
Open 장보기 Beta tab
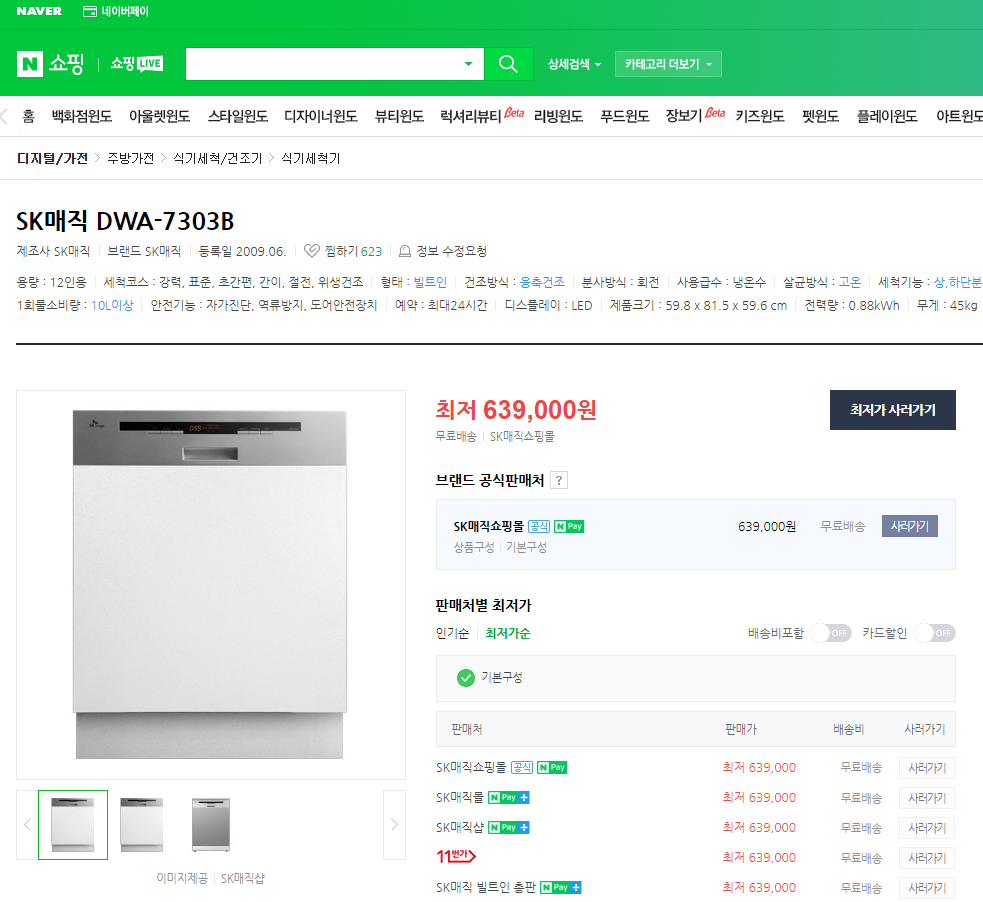[x=695, y=116]
